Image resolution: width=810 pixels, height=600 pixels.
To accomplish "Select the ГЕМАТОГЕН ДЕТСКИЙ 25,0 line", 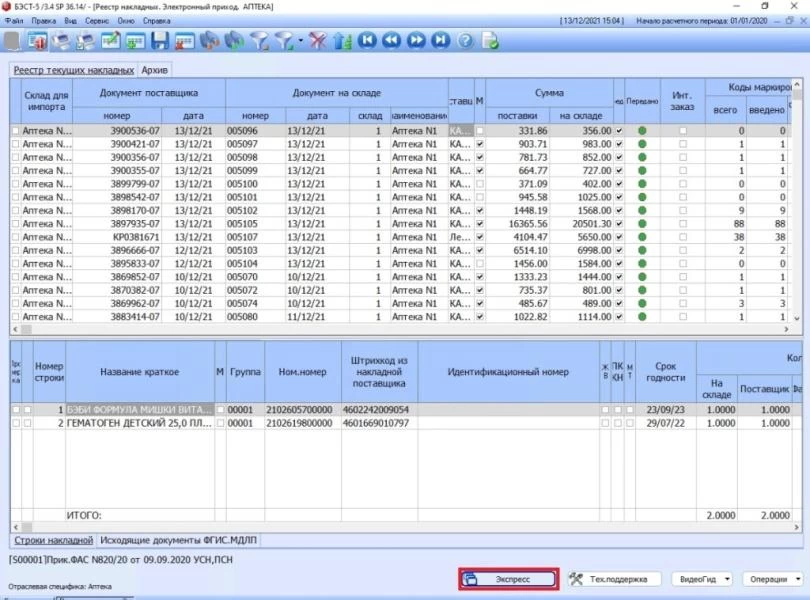I will 139,423.
